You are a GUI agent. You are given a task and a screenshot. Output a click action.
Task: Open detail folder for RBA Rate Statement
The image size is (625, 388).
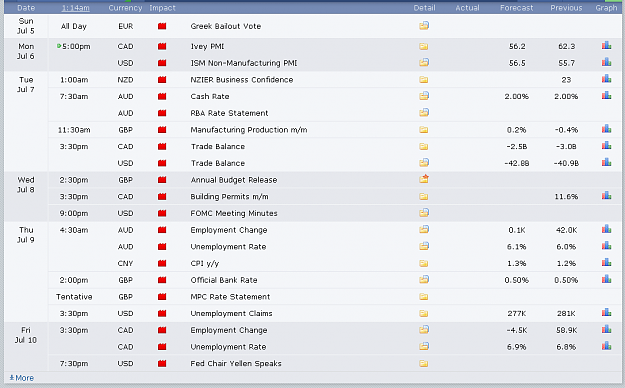[x=424, y=113]
